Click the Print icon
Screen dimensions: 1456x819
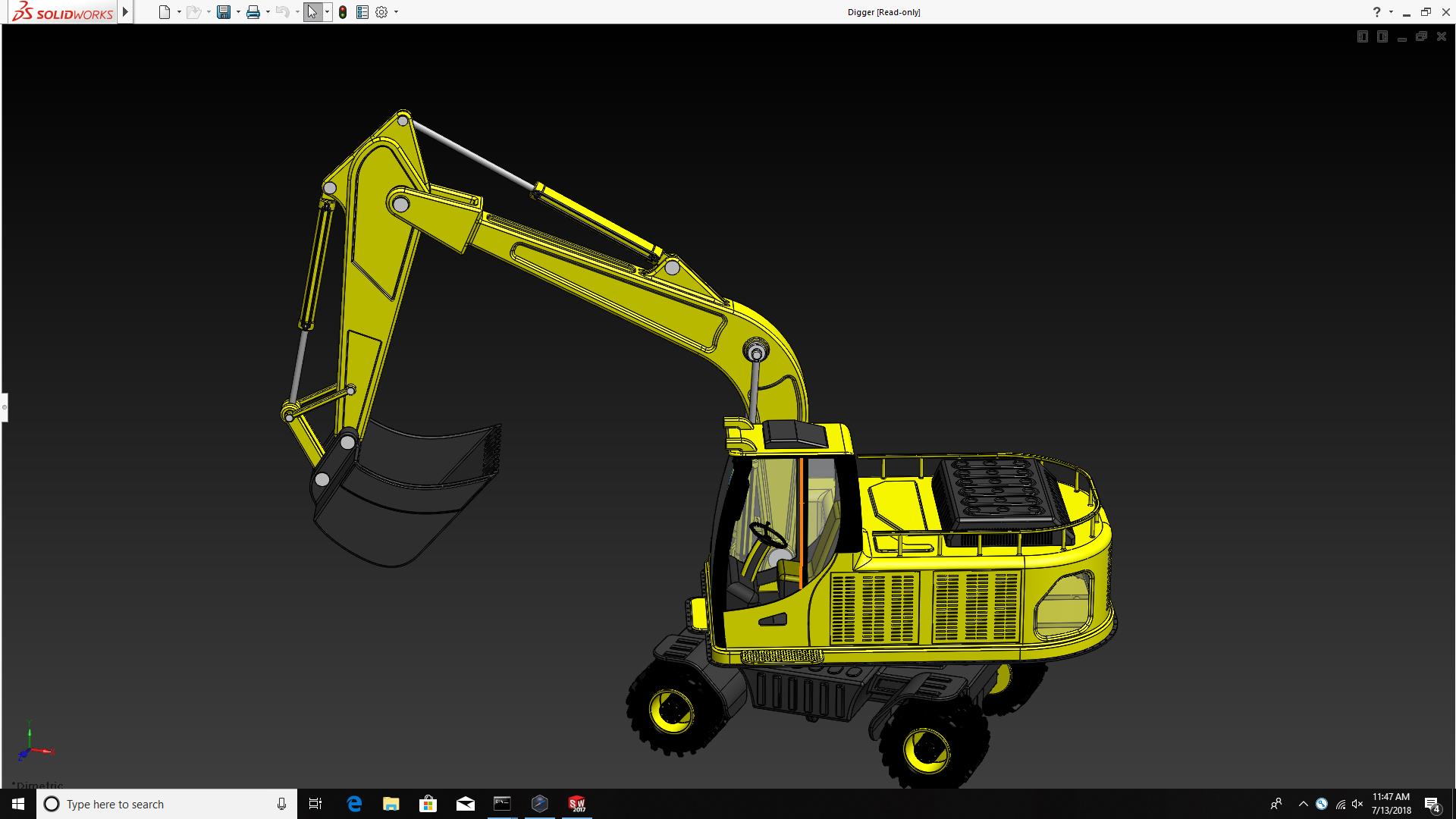pyautogui.click(x=253, y=12)
